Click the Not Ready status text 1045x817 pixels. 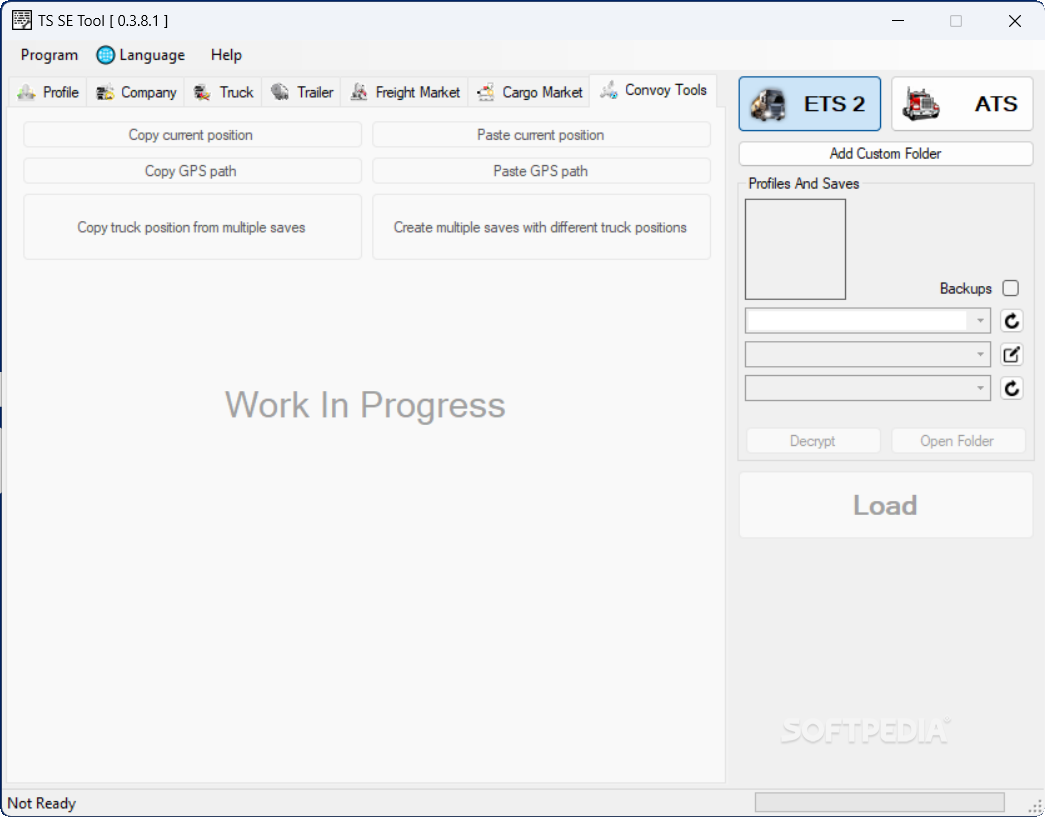pyautogui.click(x=41, y=803)
